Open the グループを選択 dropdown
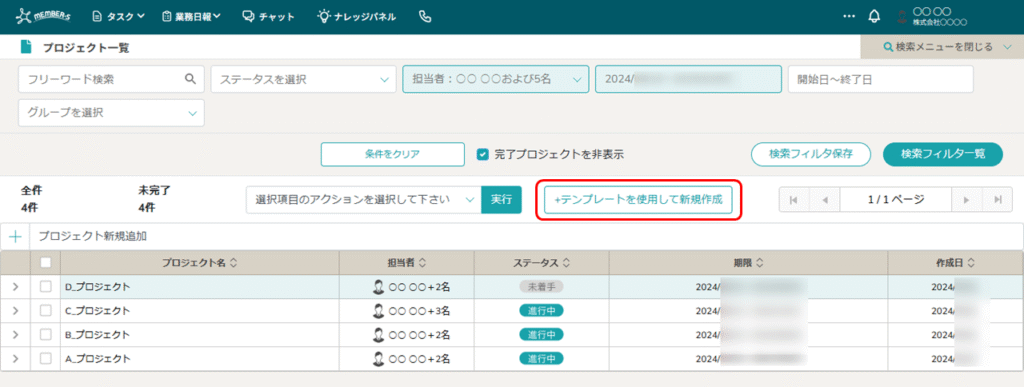Image resolution: width=1024 pixels, height=387 pixels. 112,113
